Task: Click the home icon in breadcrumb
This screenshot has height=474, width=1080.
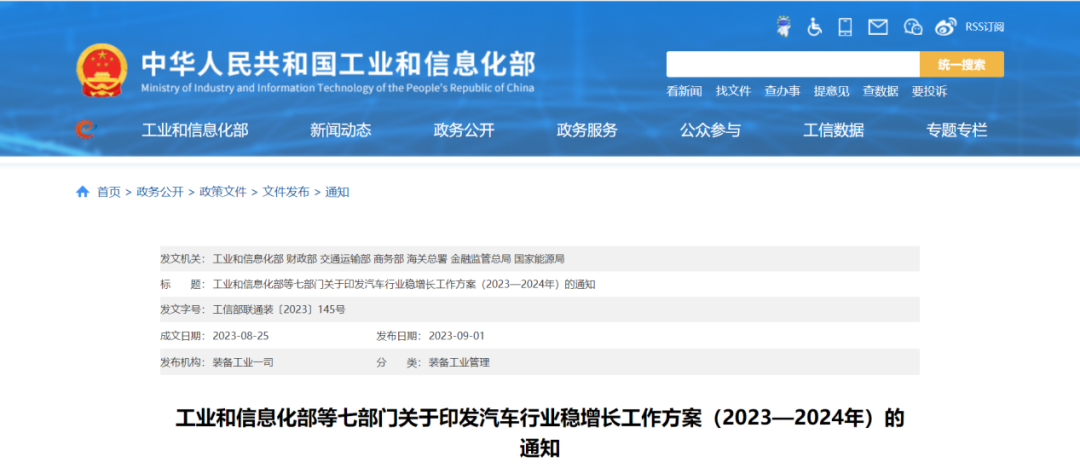Action: click(83, 192)
